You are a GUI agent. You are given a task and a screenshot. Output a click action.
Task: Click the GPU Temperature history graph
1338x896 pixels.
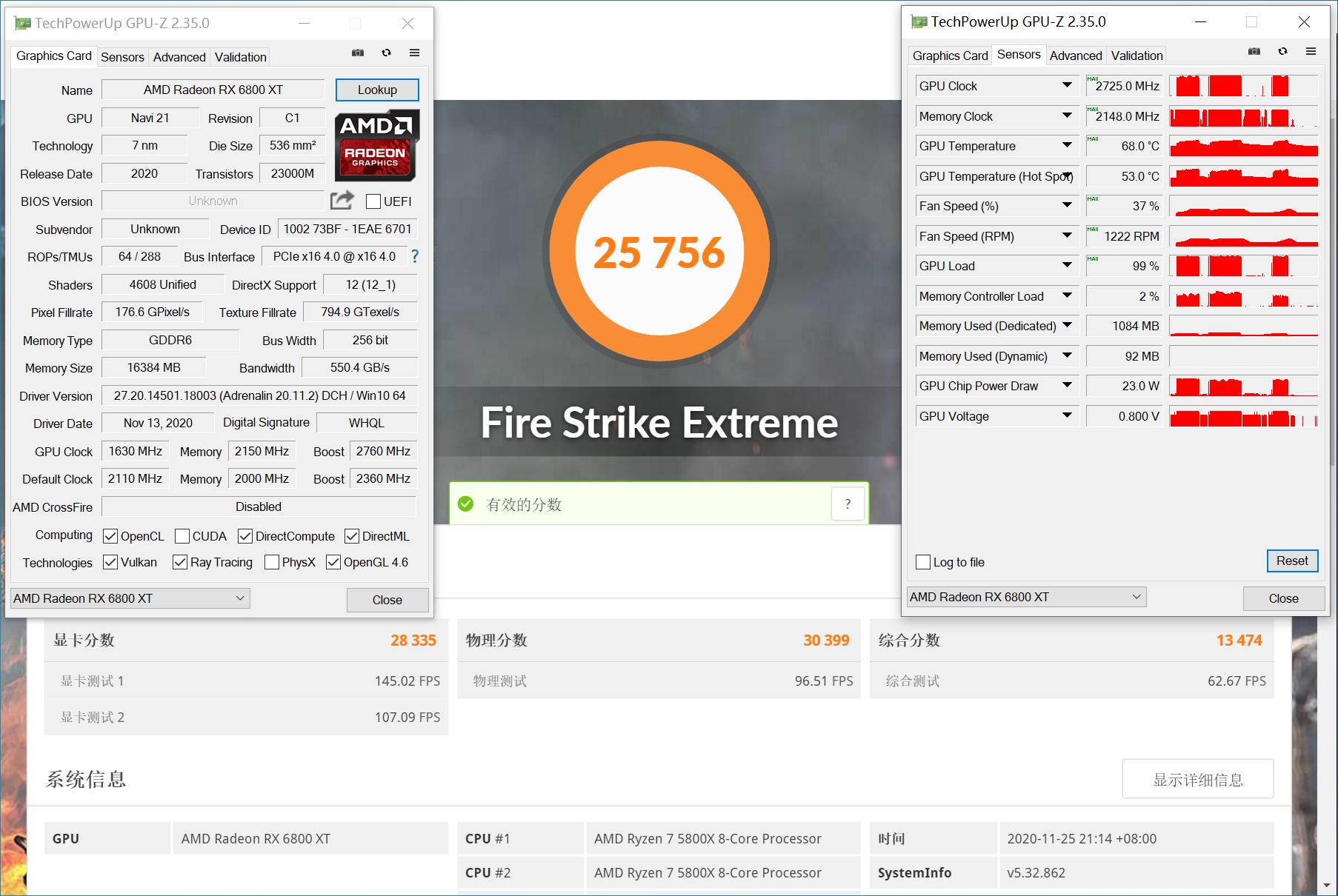pyautogui.click(x=1244, y=146)
